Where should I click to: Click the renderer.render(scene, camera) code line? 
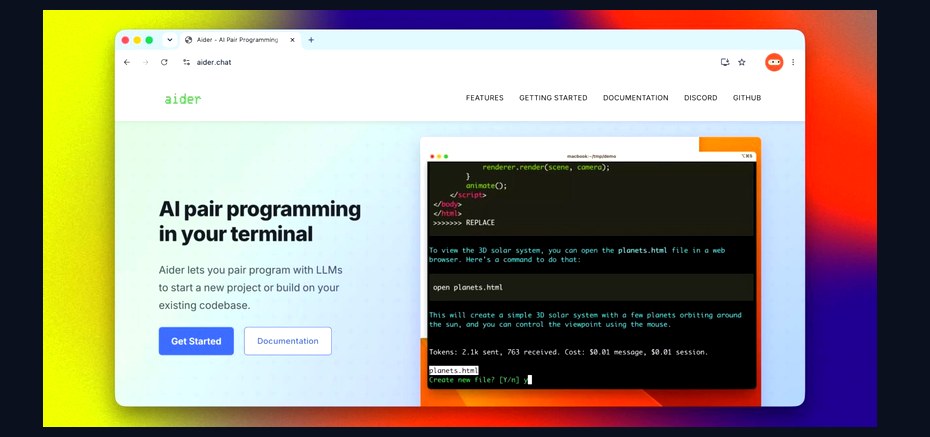(x=546, y=167)
